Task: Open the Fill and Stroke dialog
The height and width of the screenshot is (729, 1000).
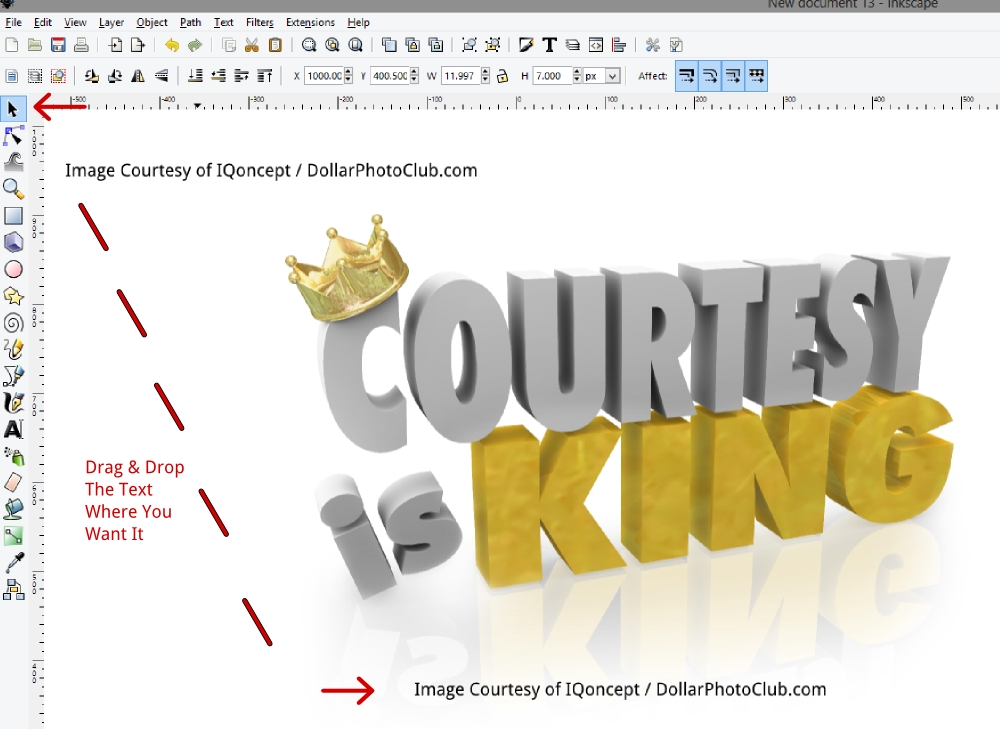Action: click(526, 45)
